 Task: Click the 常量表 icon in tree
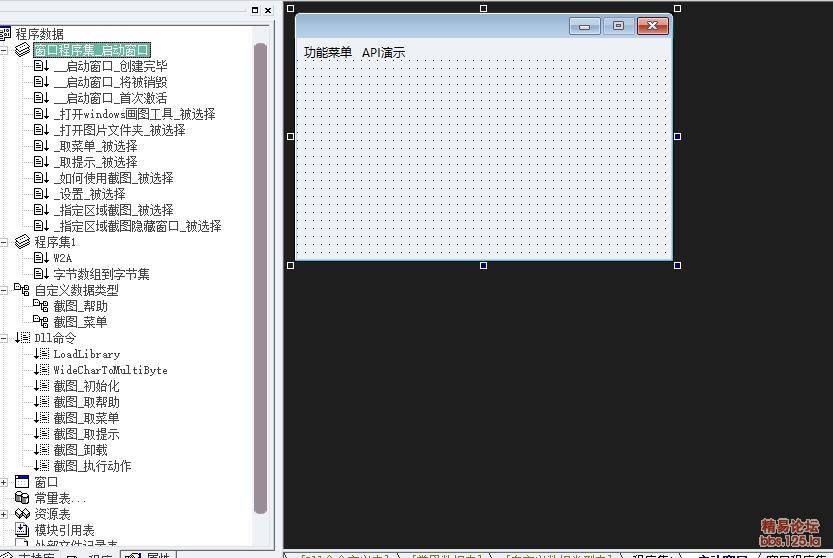(23, 498)
